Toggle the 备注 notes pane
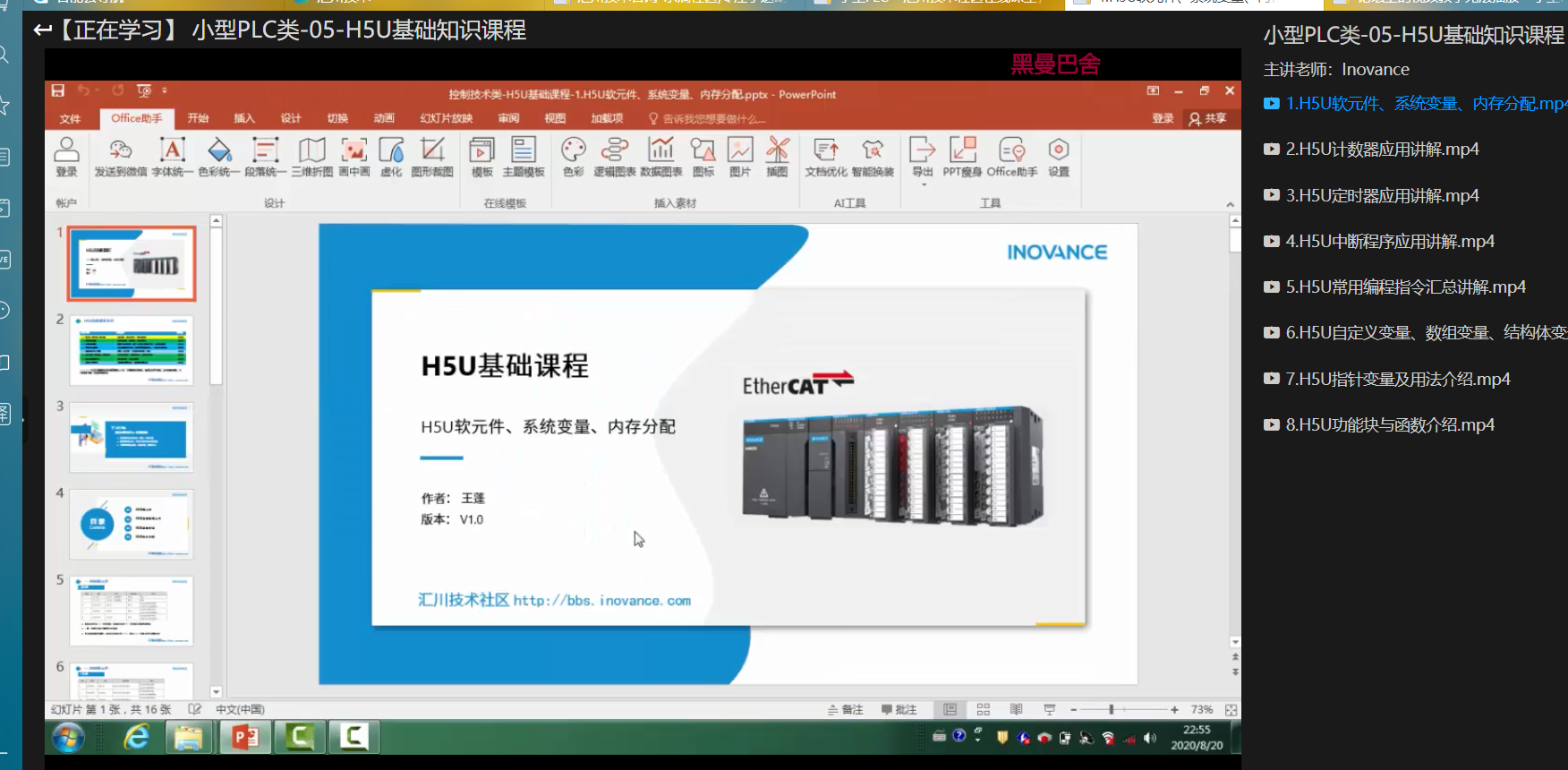This screenshot has height=770, width=1568. (846, 709)
